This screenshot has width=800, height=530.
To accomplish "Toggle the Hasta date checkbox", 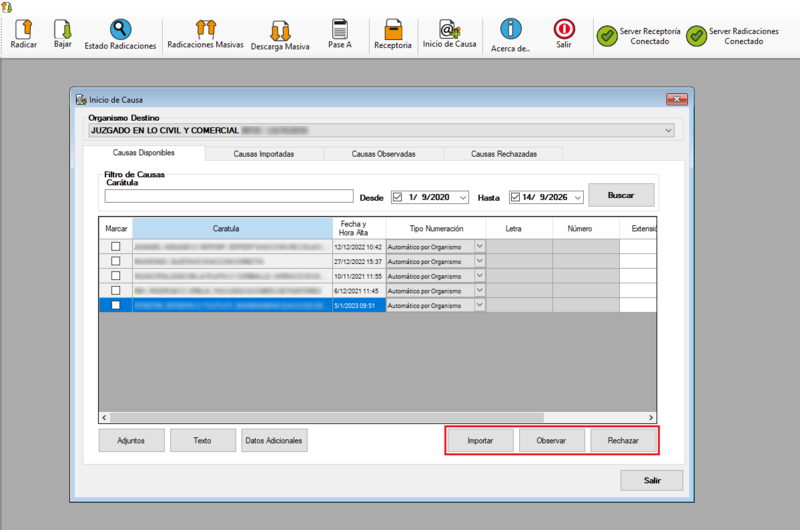I will pyautogui.click(x=515, y=197).
